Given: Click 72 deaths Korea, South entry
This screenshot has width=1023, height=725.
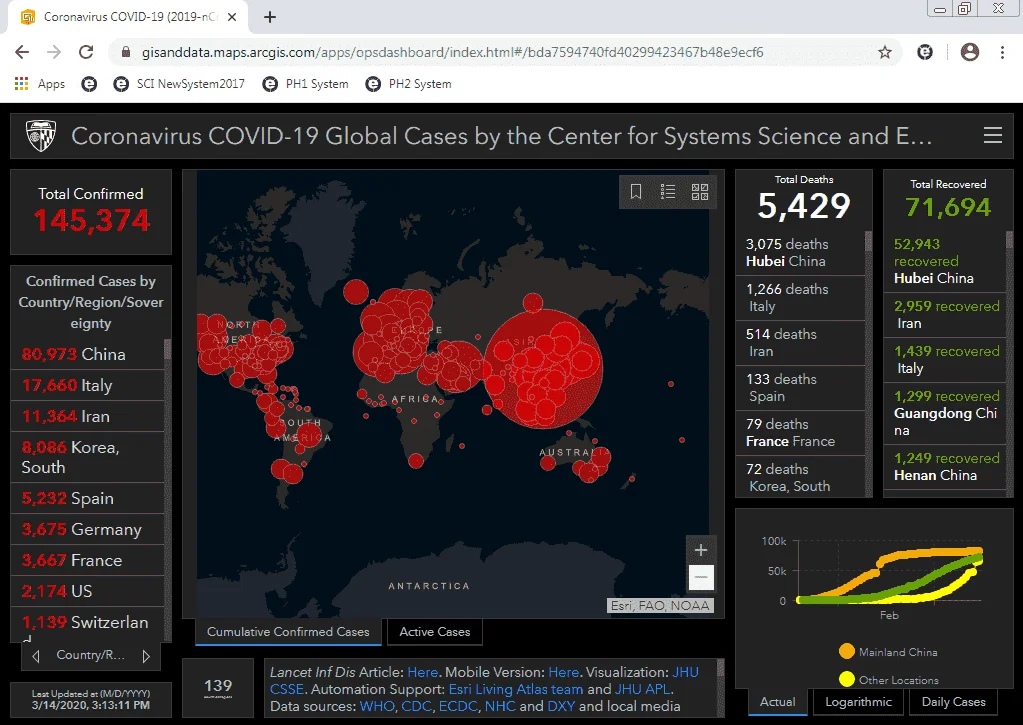Looking at the screenshot, I should click(801, 477).
